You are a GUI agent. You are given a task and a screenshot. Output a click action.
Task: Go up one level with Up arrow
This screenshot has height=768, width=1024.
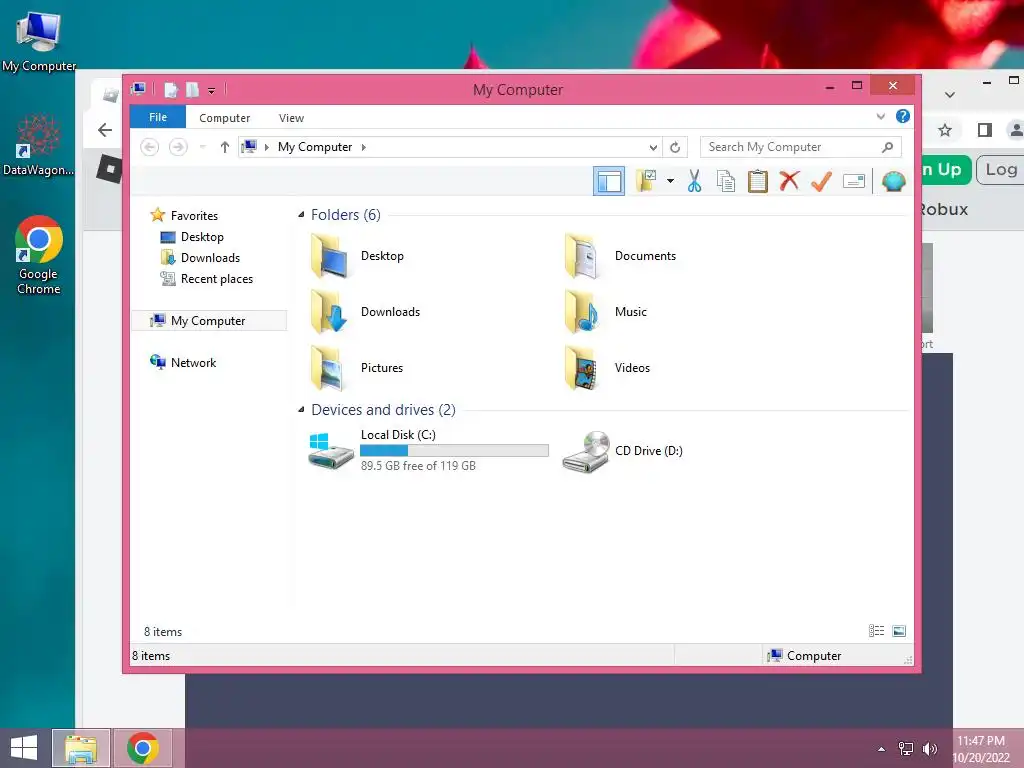coord(225,147)
